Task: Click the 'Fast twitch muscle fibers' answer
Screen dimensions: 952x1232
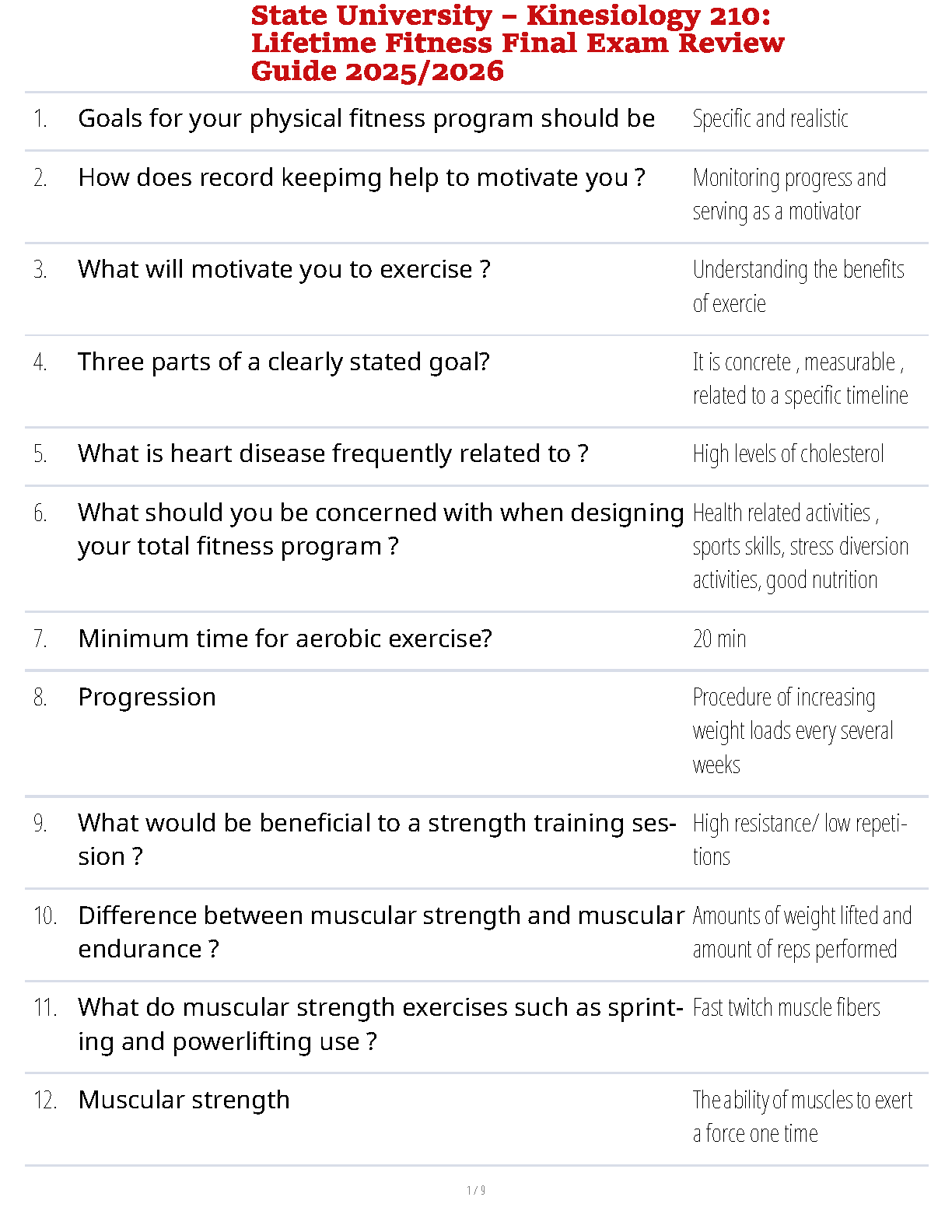Action: tap(786, 1007)
